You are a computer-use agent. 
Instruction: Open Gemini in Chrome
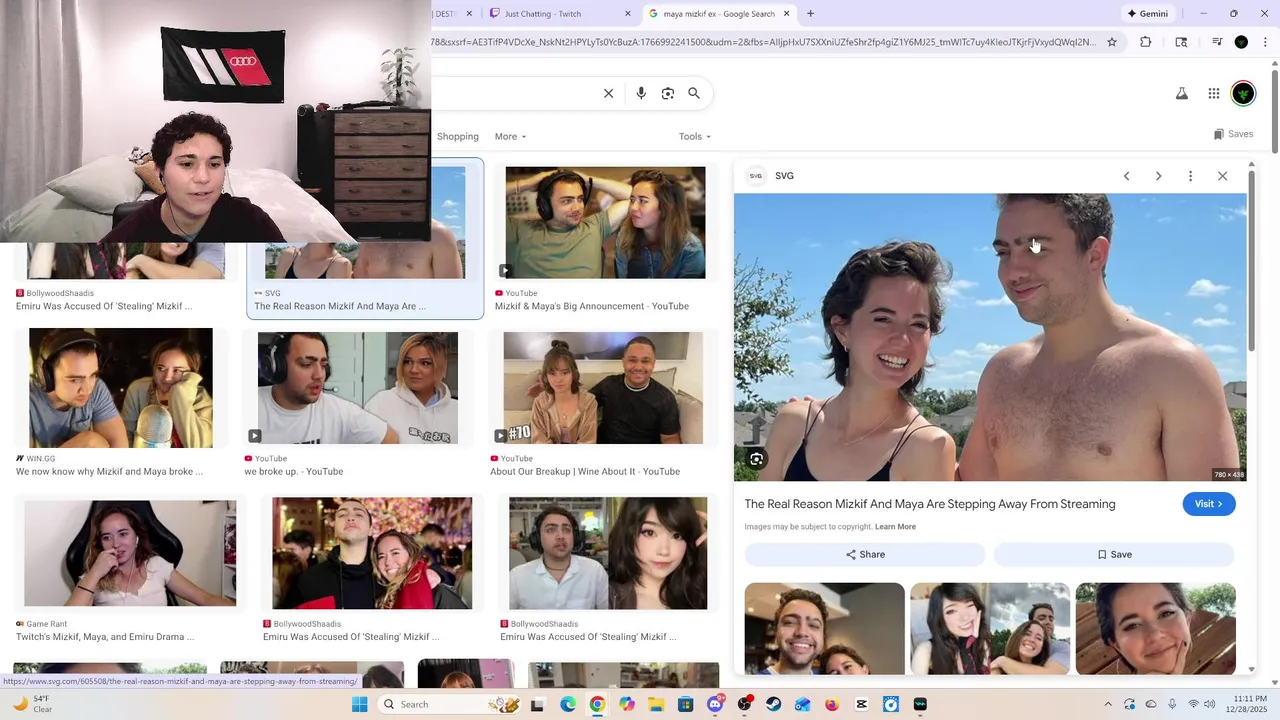pos(1147,14)
